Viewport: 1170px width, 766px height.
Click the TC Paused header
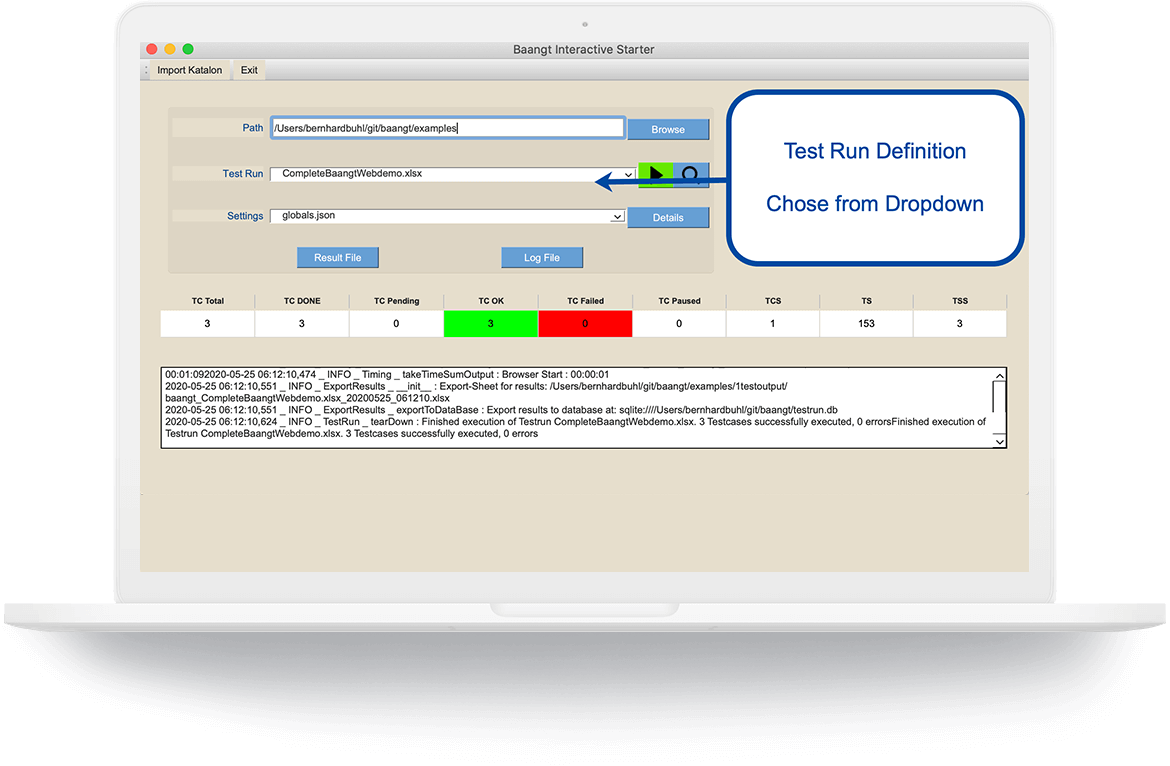(679, 301)
